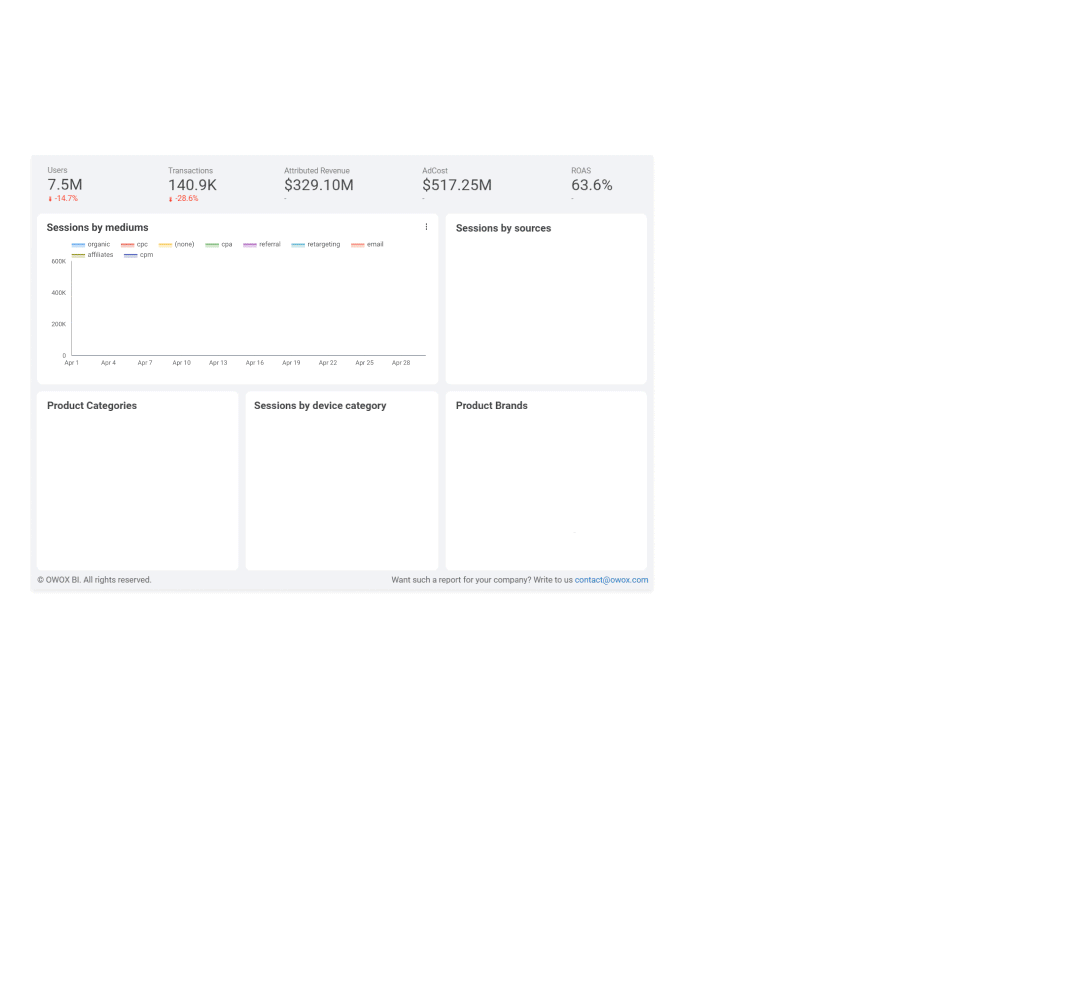1086x982 pixels.
Task: Click the Sessions by device category title
Action: [x=320, y=406]
